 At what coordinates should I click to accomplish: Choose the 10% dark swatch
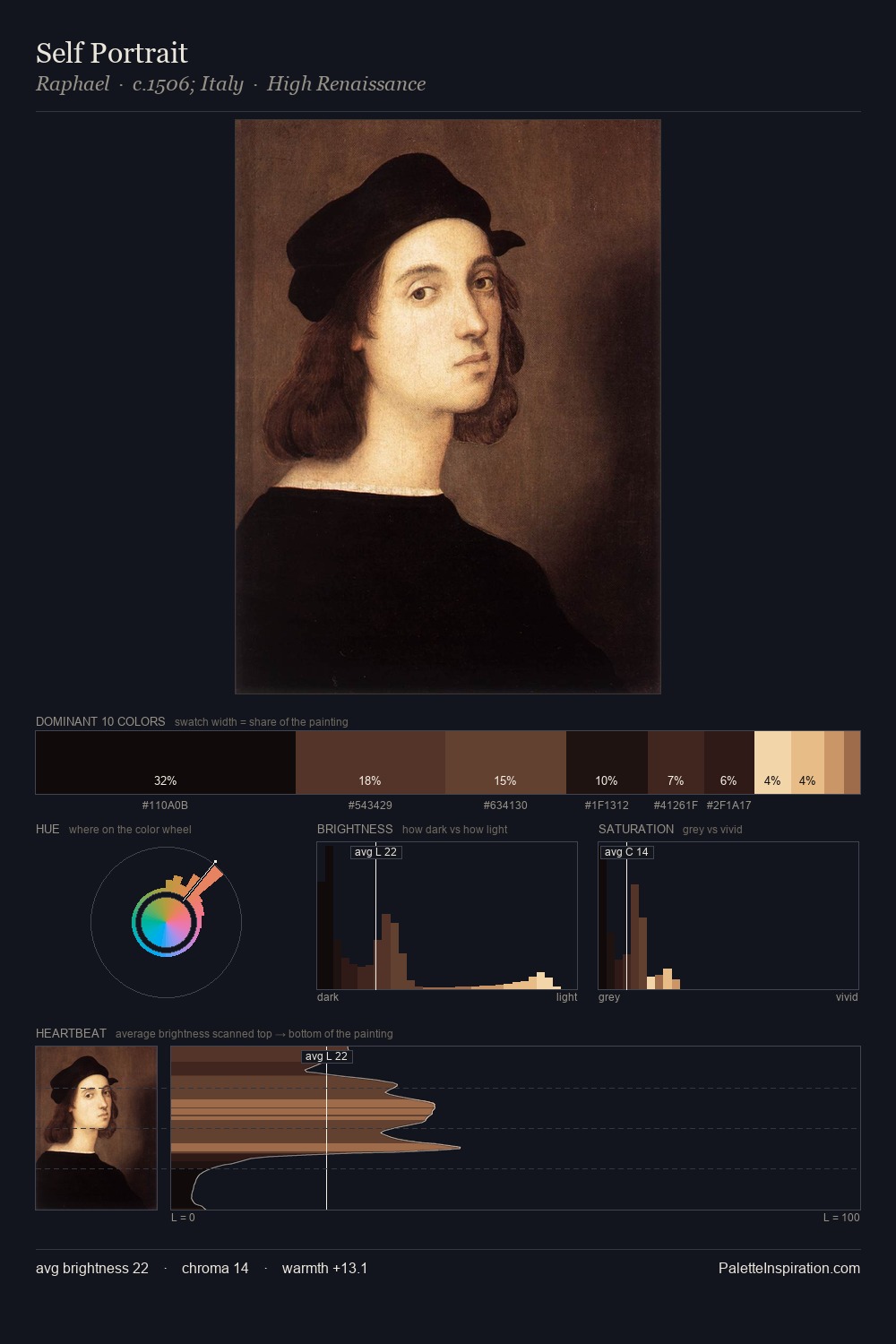point(607,762)
